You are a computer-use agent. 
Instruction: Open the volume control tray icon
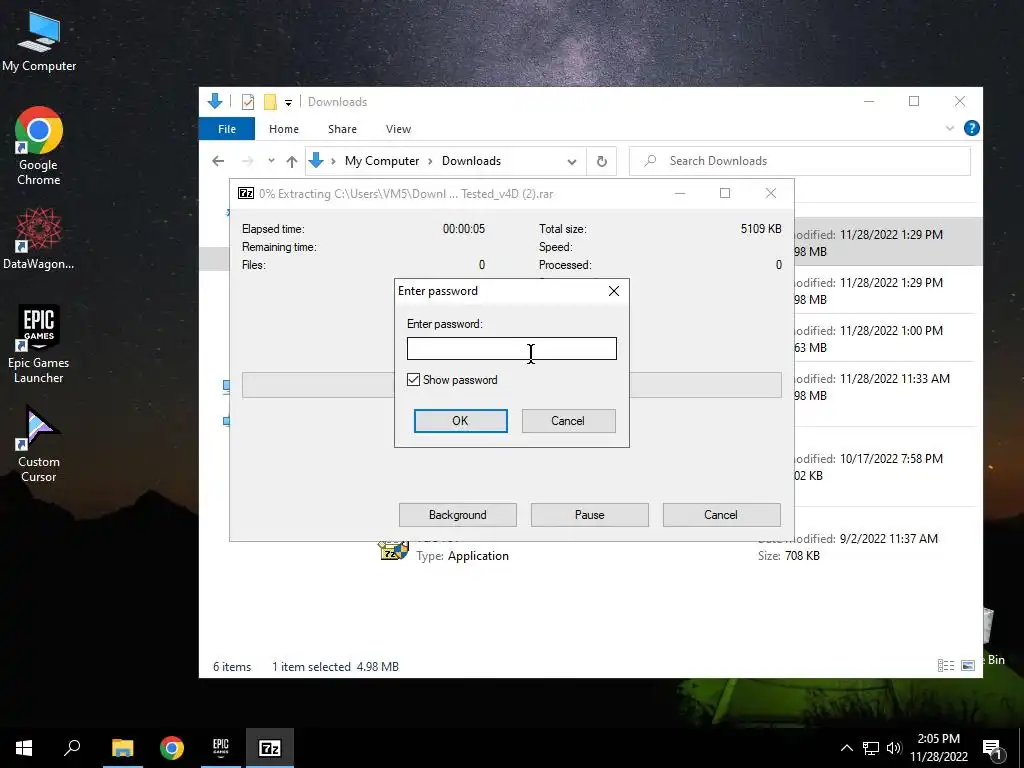point(894,748)
